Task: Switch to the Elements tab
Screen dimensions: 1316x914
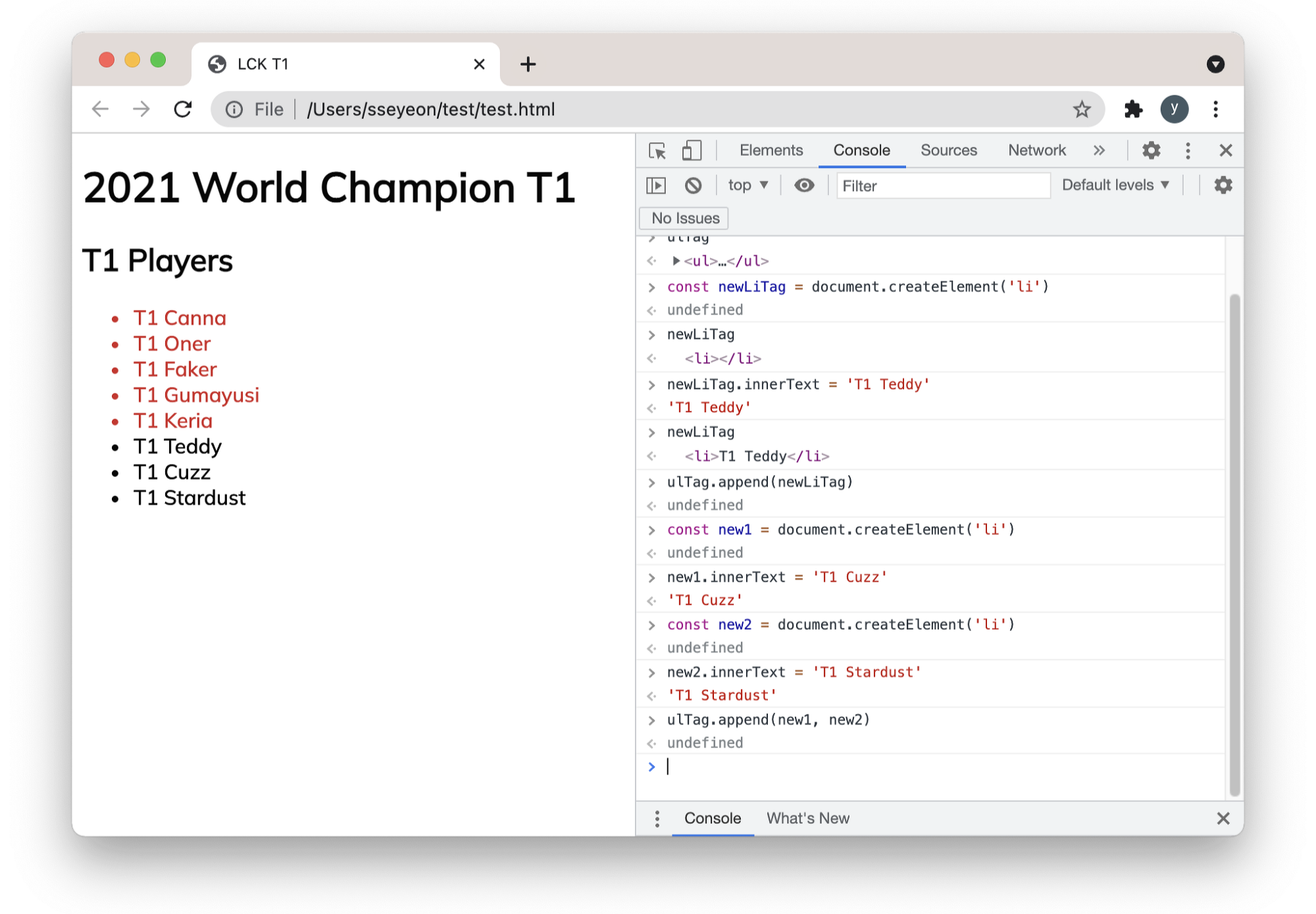Action: 771,151
